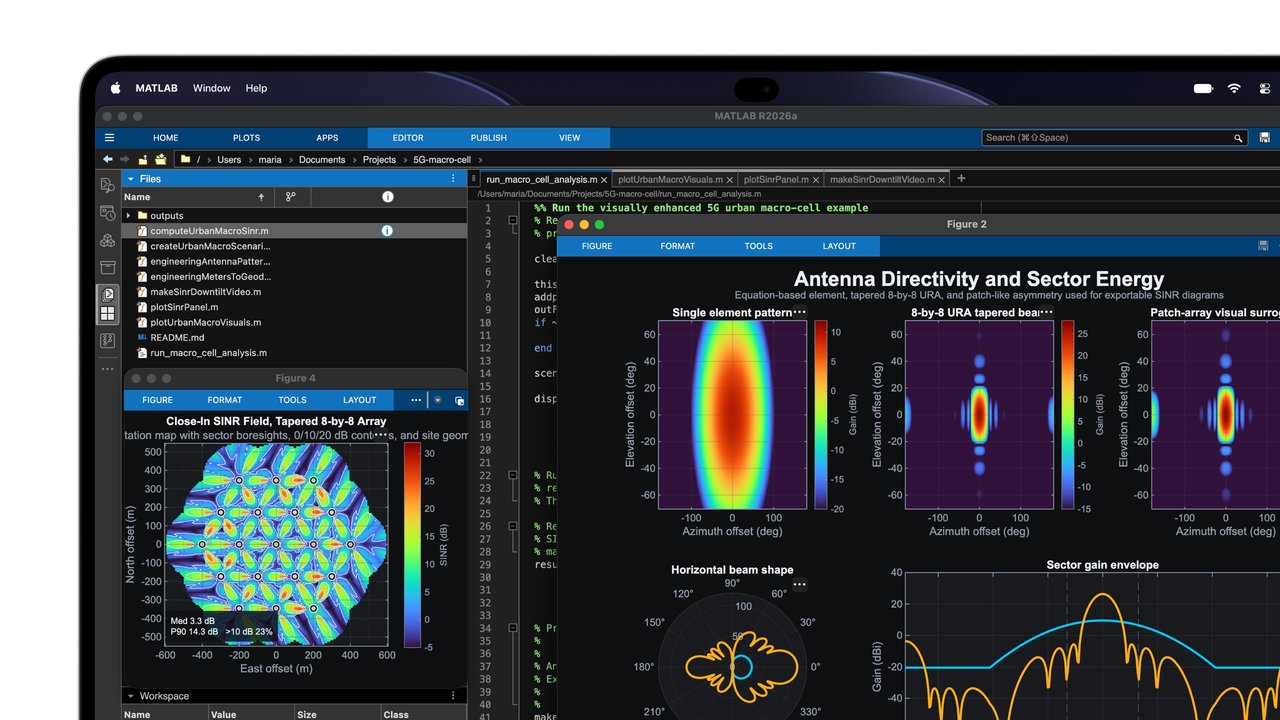Open the four-square grid sidebar icon
This screenshot has height=720, width=1280.
click(107, 314)
